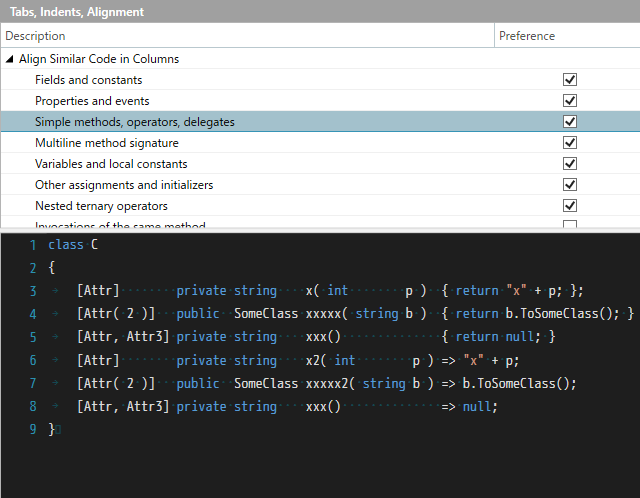Click 'Invocations of the same method' row
Image resolution: width=640 pixels, height=498 pixels.
[320, 223]
